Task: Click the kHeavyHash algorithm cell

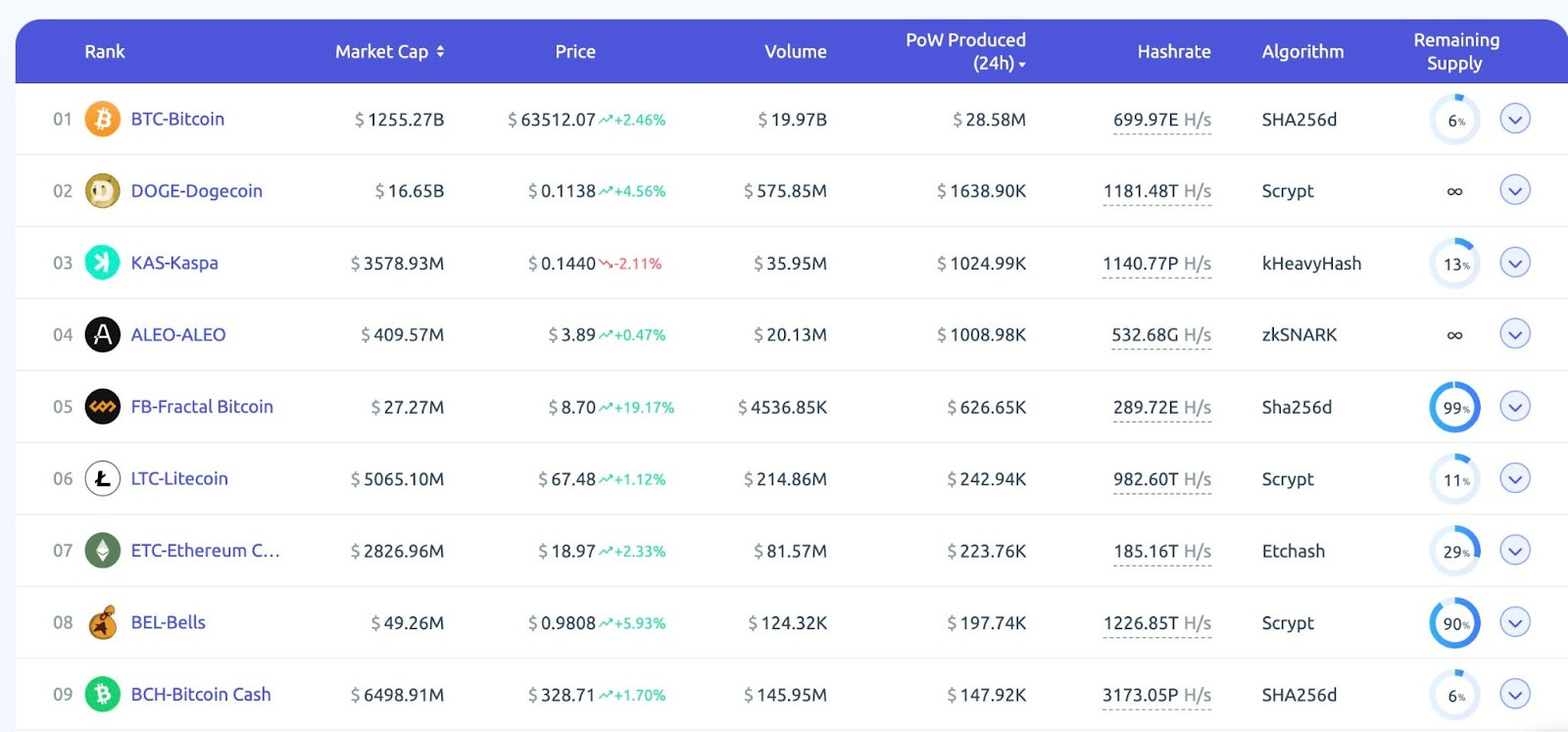Action: tap(1311, 264)
